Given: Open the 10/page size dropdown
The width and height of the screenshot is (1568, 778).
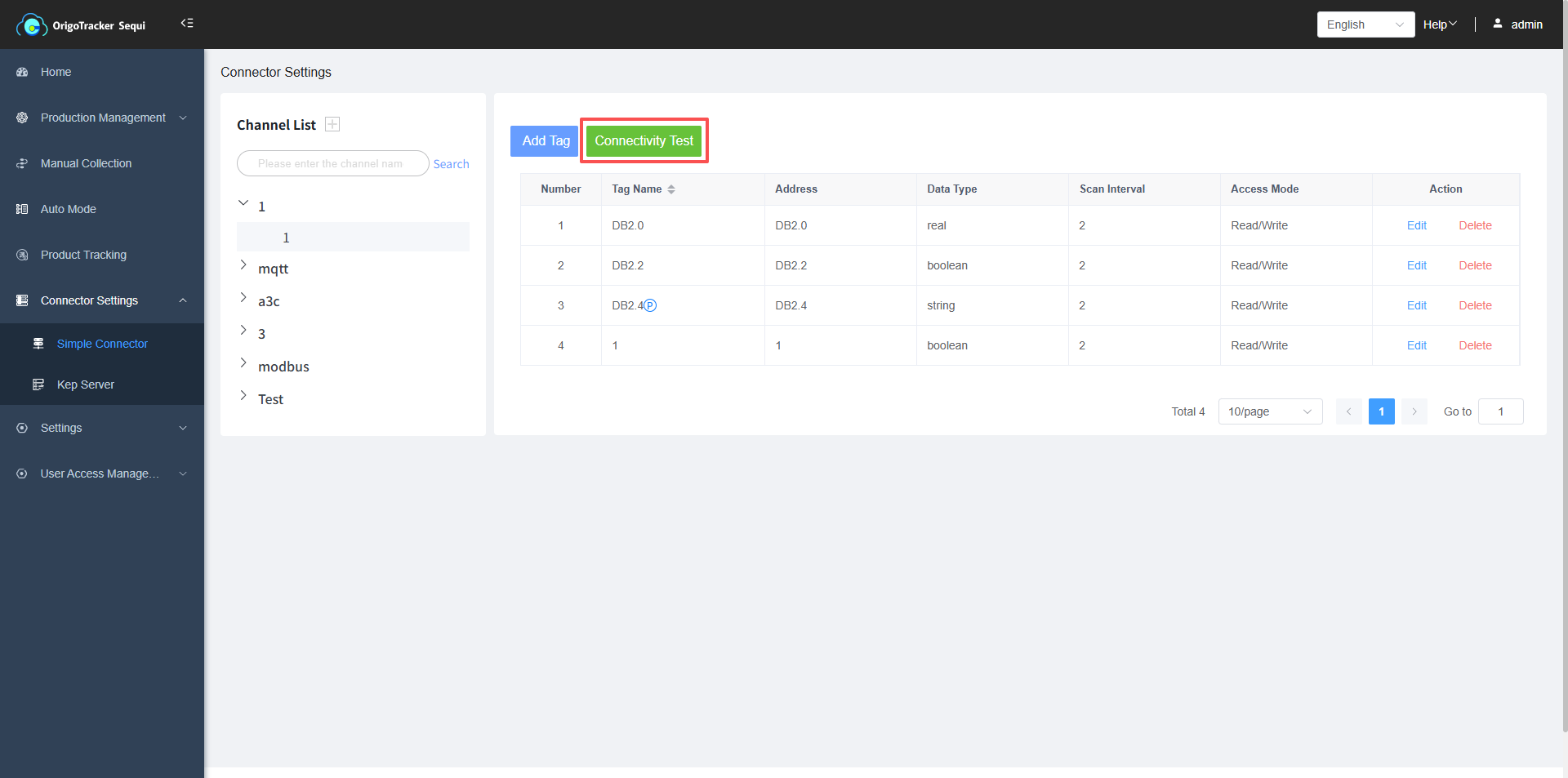Looking at the screenshot, I should (x=1269, y=411).
